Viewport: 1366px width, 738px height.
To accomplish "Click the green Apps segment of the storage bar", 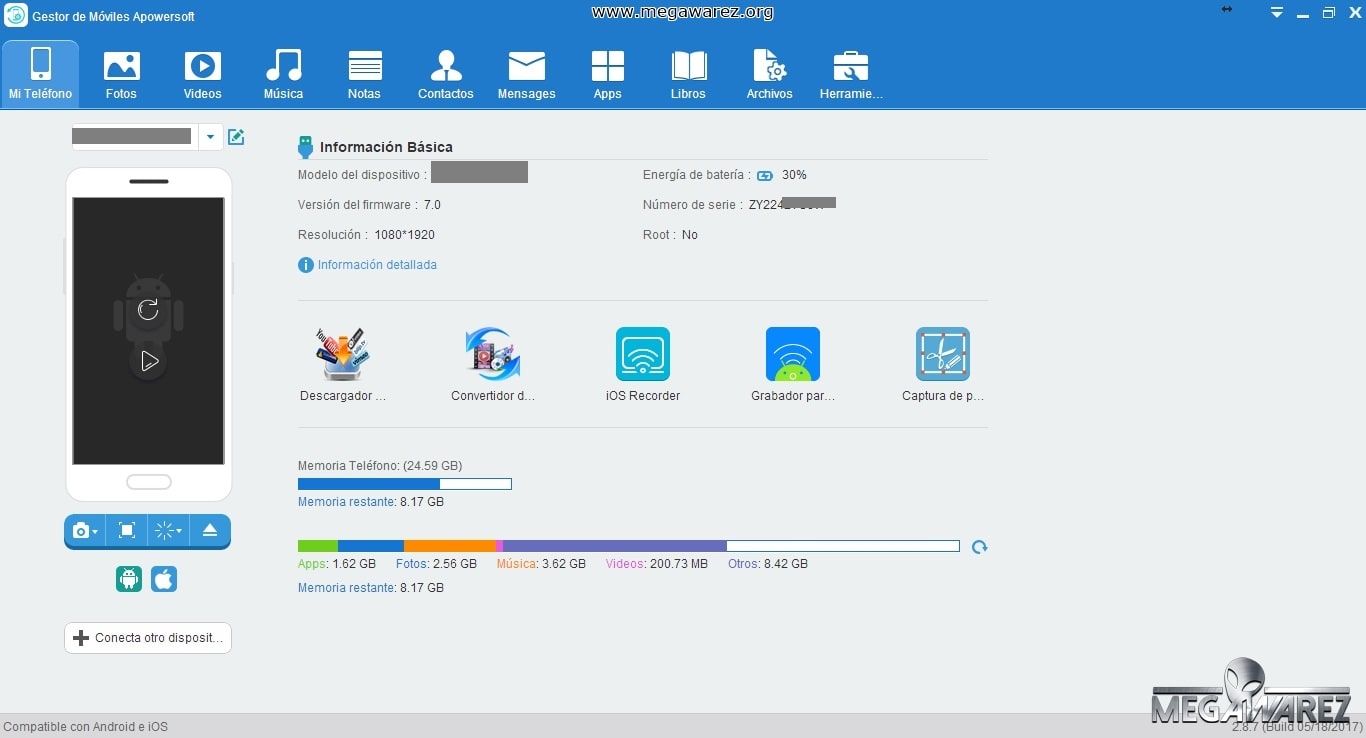I will tap(318, 546).
